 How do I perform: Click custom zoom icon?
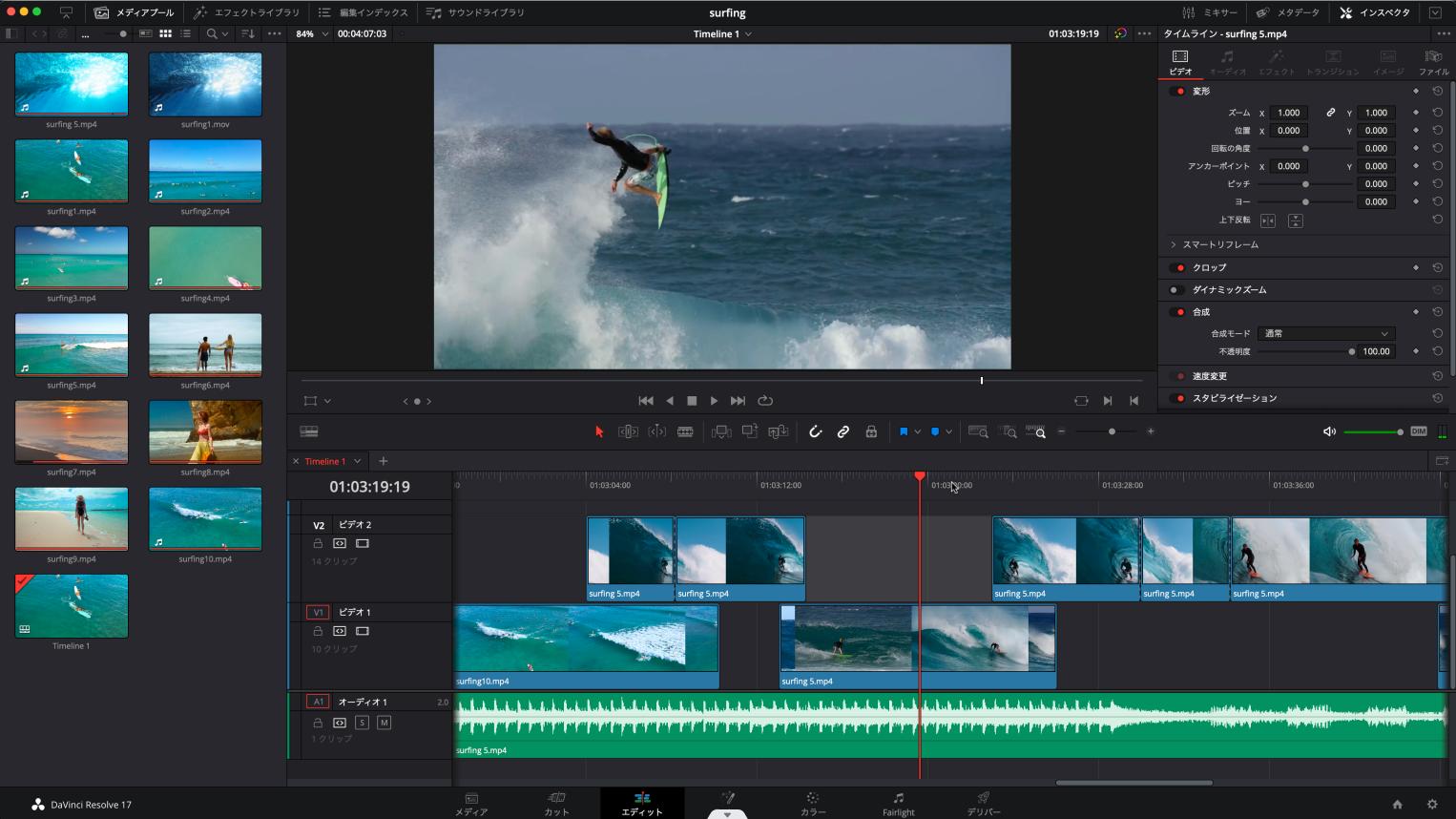1036,431
